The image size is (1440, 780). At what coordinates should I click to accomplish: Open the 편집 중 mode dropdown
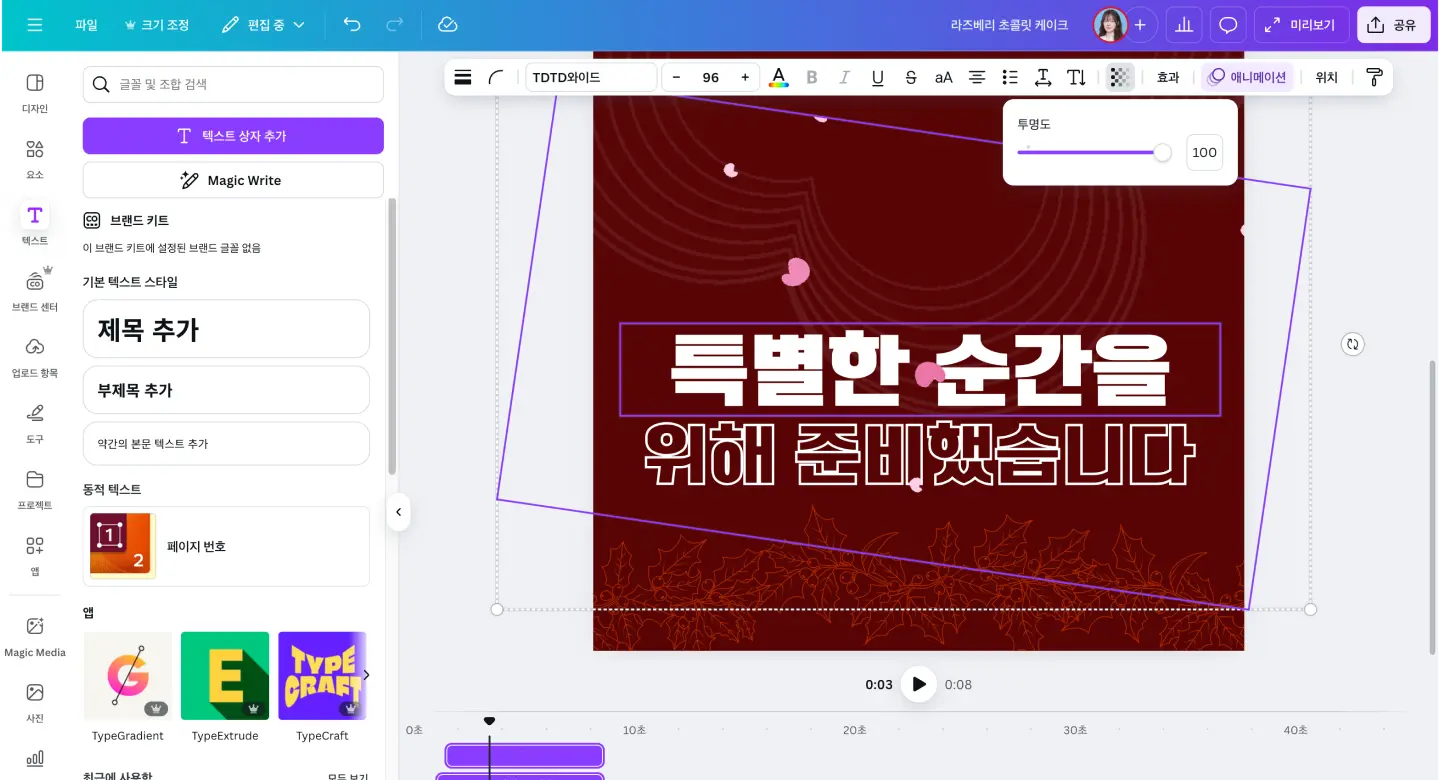point(263,25)
